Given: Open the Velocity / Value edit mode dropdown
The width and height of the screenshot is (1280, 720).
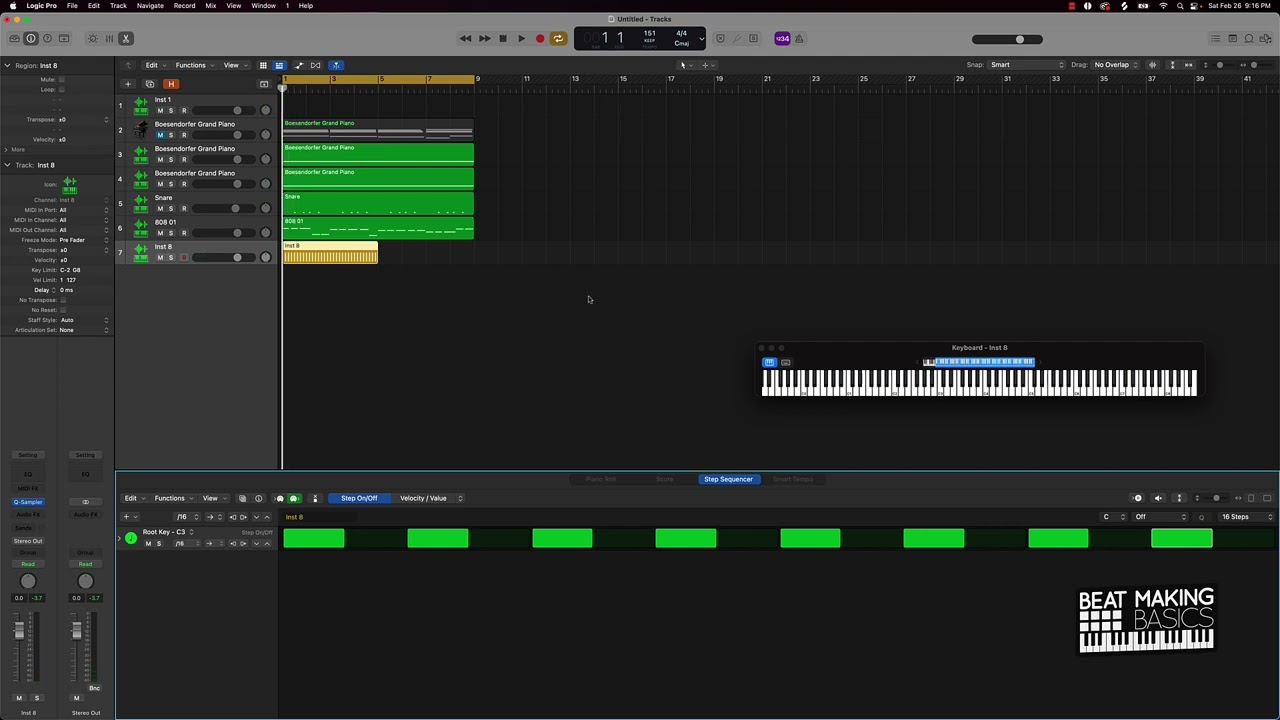Looking at the screenshot, I should pos(431,498).
